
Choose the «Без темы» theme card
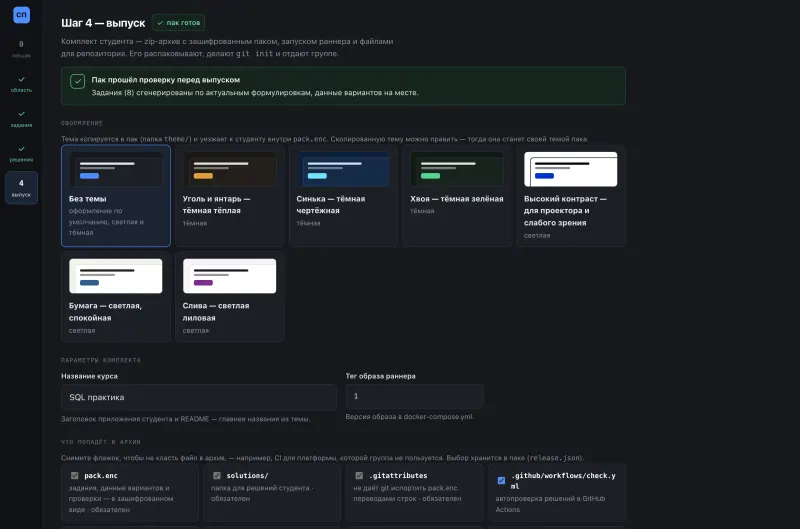coord(116,196)
